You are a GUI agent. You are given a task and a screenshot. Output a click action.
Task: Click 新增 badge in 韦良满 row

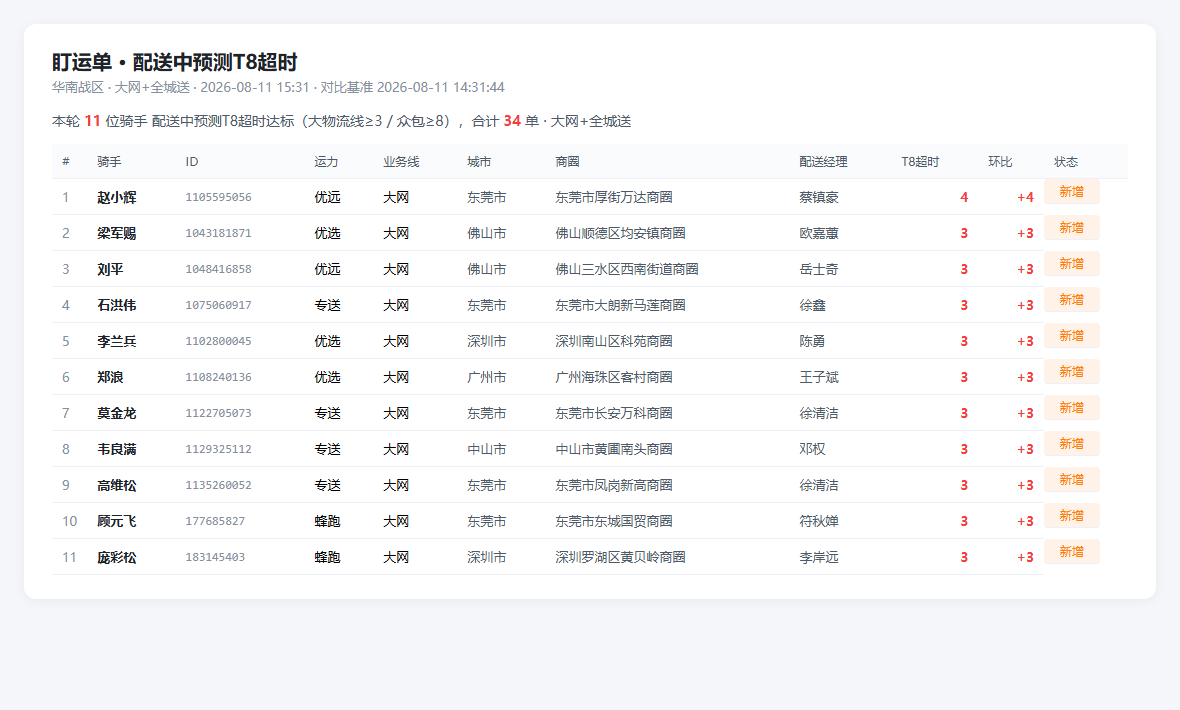[x=1072, y=444]
